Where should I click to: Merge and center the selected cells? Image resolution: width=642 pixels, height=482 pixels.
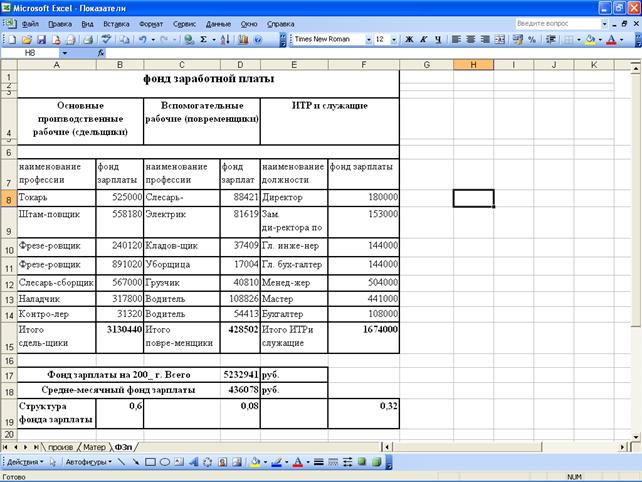[x=500, y=40]
